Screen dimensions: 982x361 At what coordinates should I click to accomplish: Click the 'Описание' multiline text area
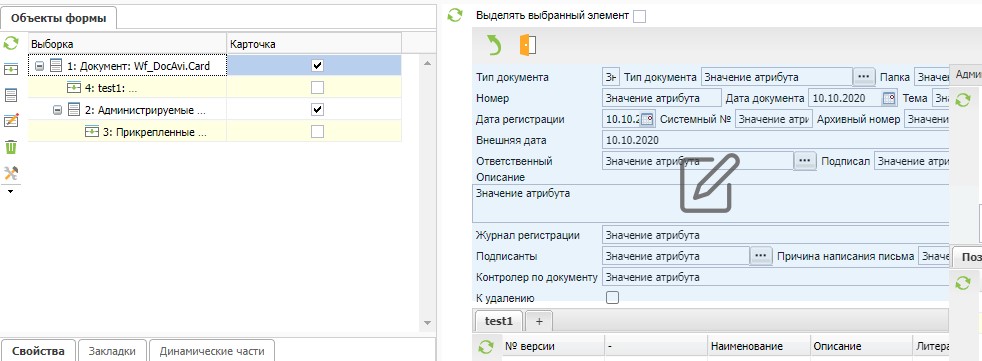tap(711, 204)
